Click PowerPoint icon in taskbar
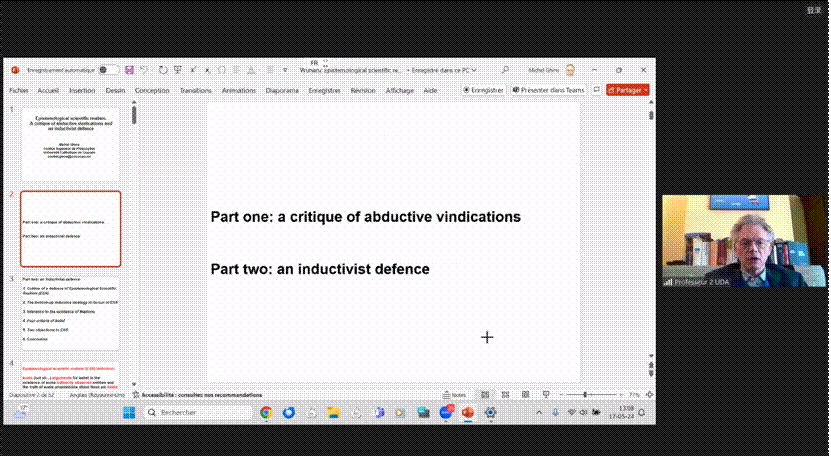 [467, 412]
